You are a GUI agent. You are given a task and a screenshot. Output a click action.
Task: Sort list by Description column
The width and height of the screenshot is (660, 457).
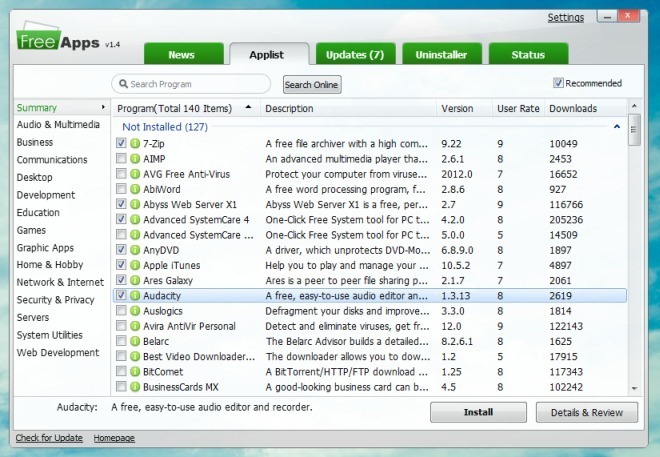349,108
